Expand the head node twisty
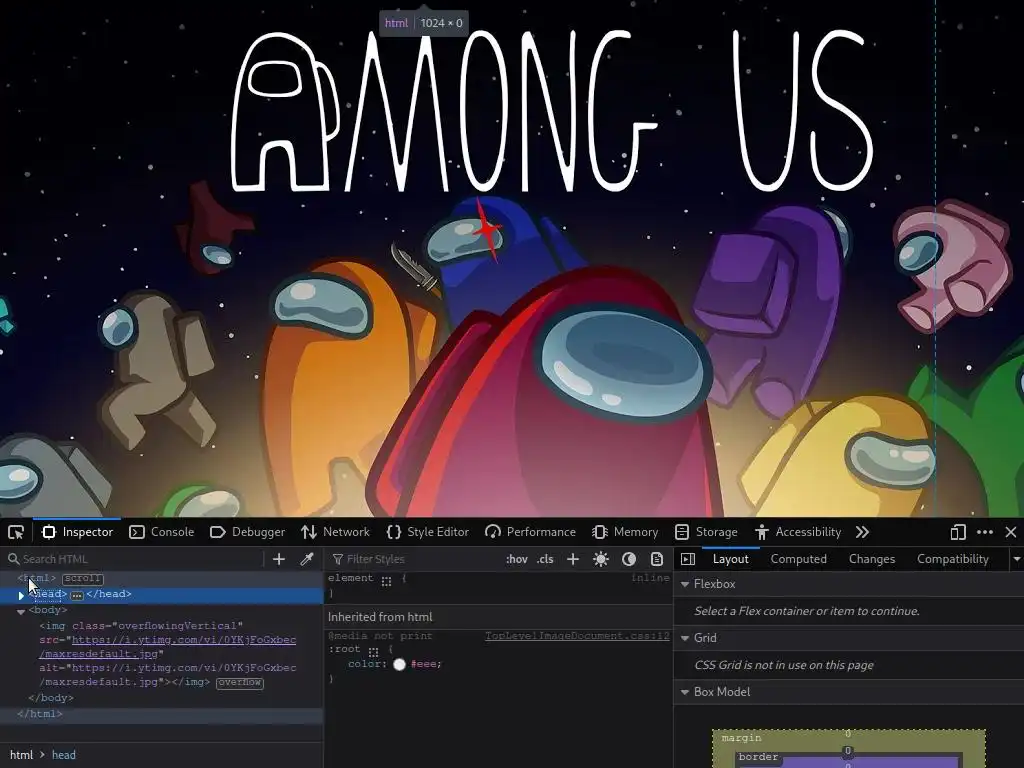This screenshot has width=1024, height=768. [x=21, y=595]
